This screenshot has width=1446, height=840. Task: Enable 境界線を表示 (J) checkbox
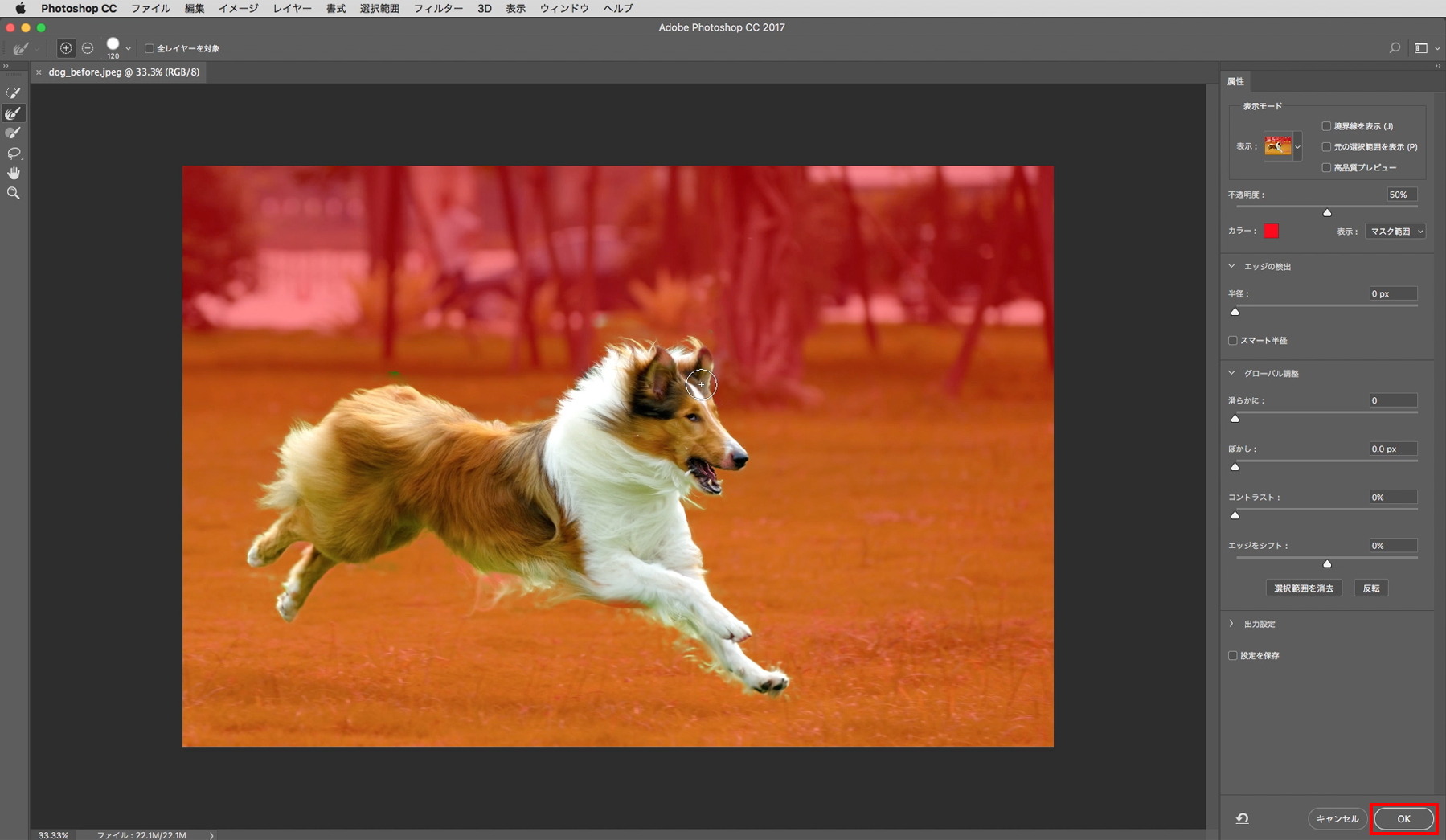pyautogui.click(x=1326, y=126)
